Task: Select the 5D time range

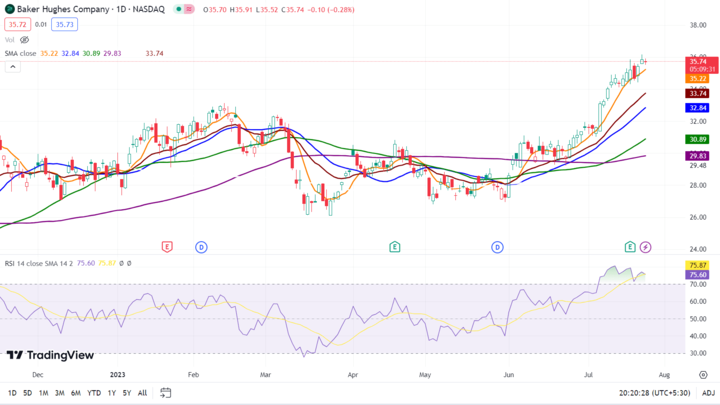Action: (28, 393)
